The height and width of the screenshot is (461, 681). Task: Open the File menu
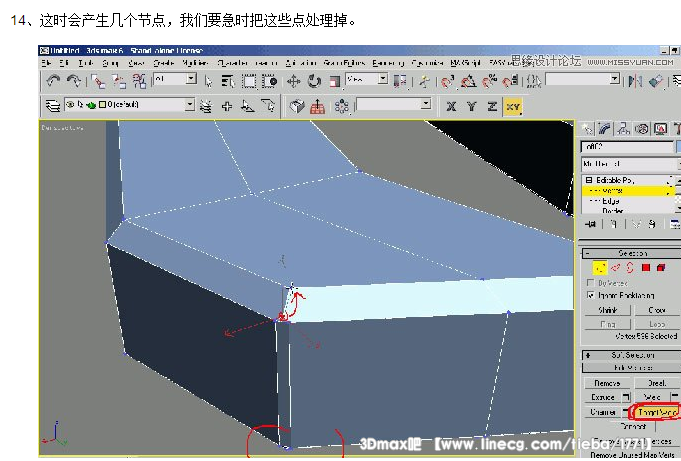point(46,63)
